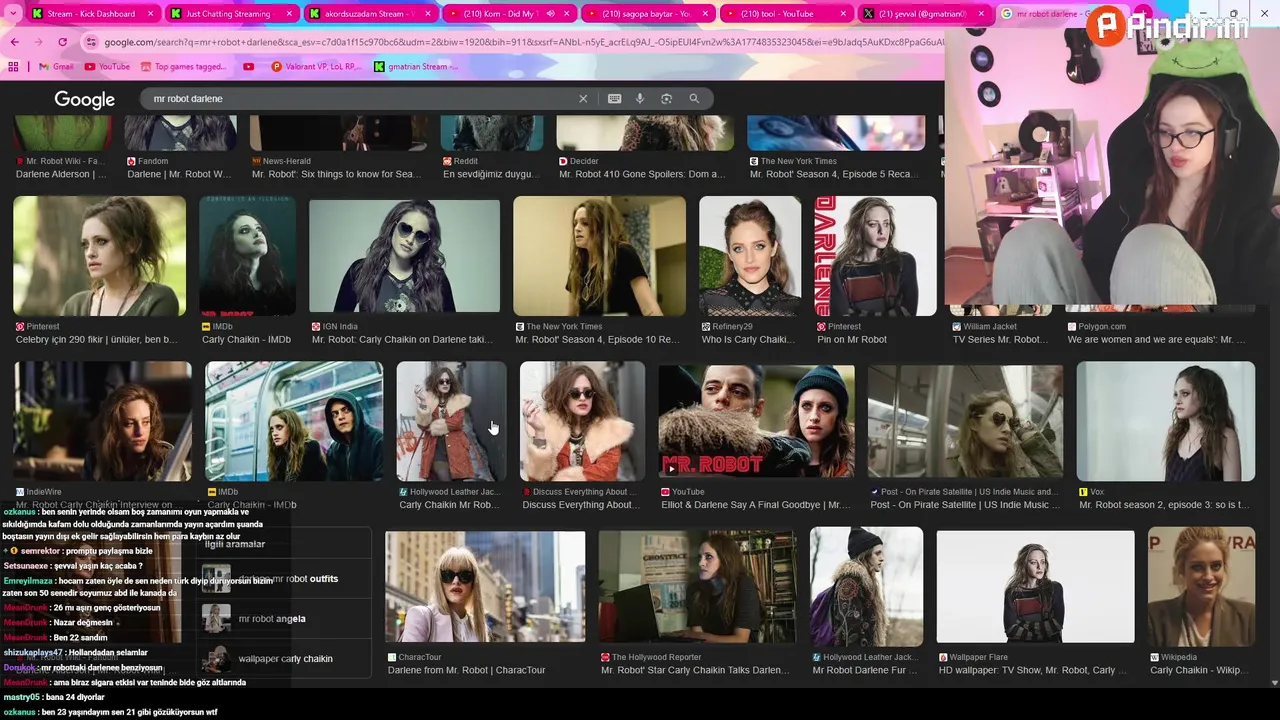The width and height of the screenshot is (1280, 720).
Task: Open the Gmail bookmark
Action: pos(56,67)
